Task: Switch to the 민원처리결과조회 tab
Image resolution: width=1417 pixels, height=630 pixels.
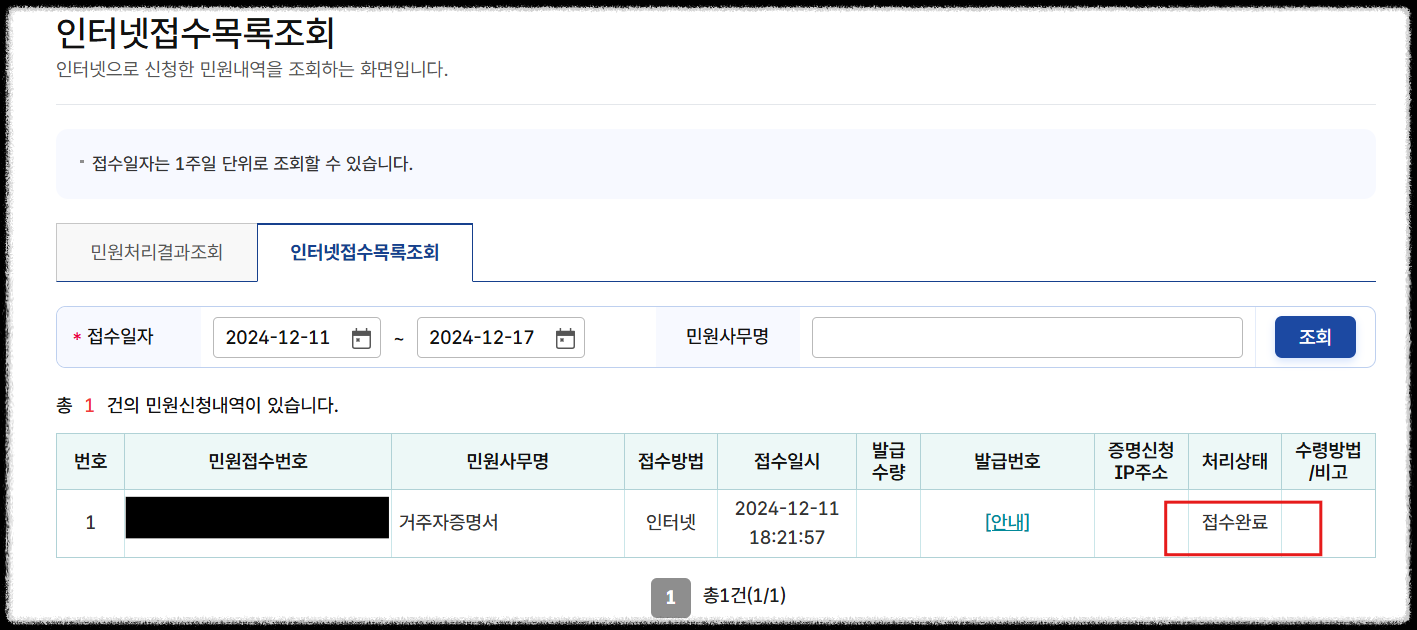Action: coord(156,251)
